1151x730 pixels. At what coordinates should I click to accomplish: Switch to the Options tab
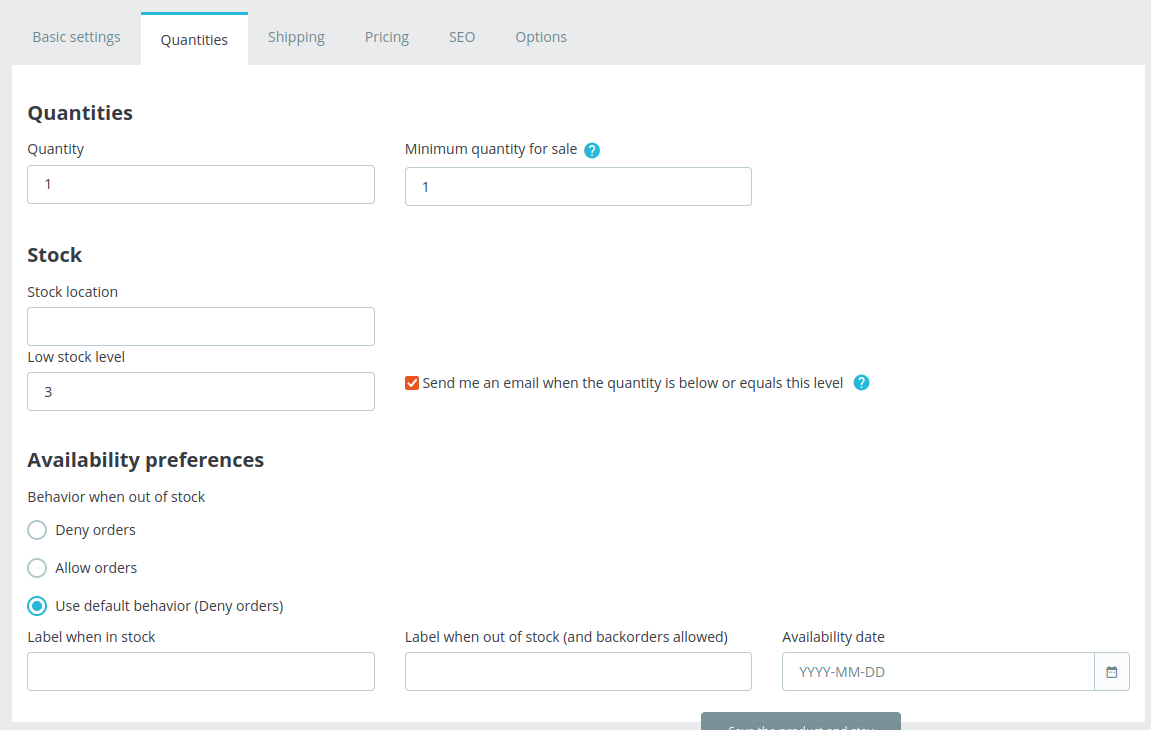(x=540, y=36)
